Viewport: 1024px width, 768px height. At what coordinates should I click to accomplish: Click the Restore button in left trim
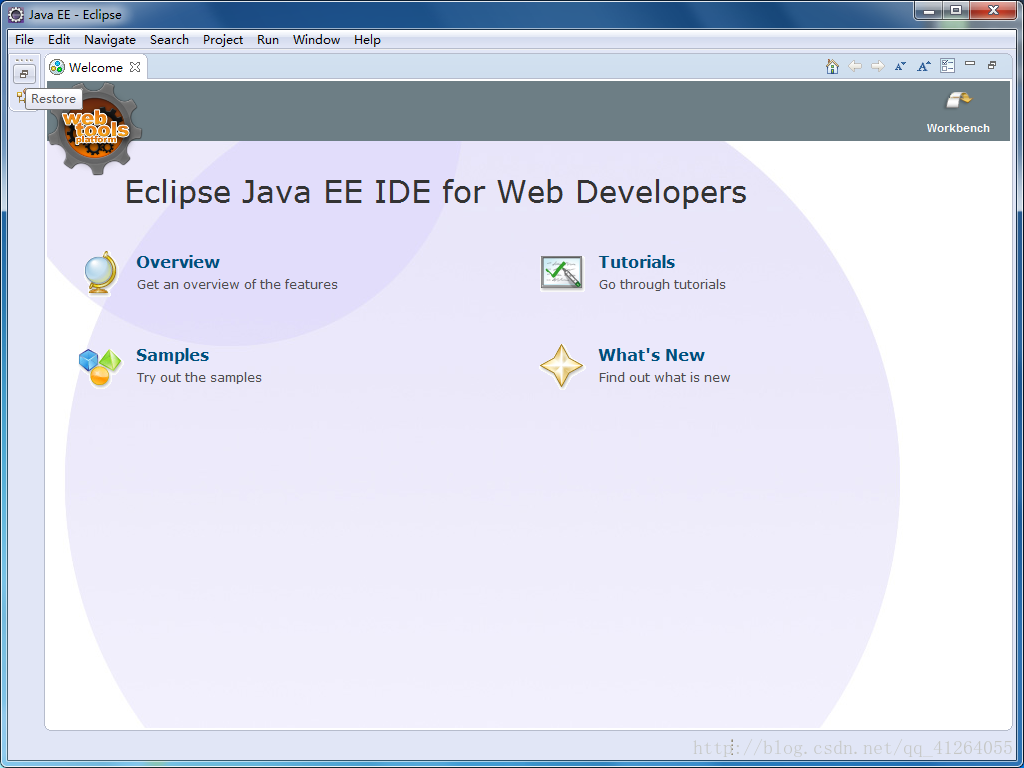24,74
